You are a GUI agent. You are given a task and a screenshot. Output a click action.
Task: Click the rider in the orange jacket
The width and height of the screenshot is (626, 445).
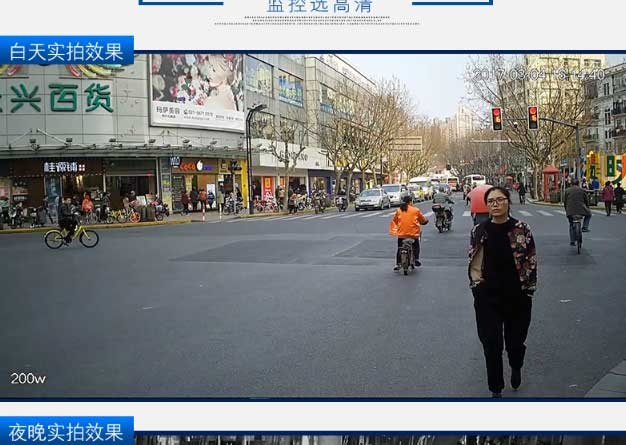click(x=407, y=227)
